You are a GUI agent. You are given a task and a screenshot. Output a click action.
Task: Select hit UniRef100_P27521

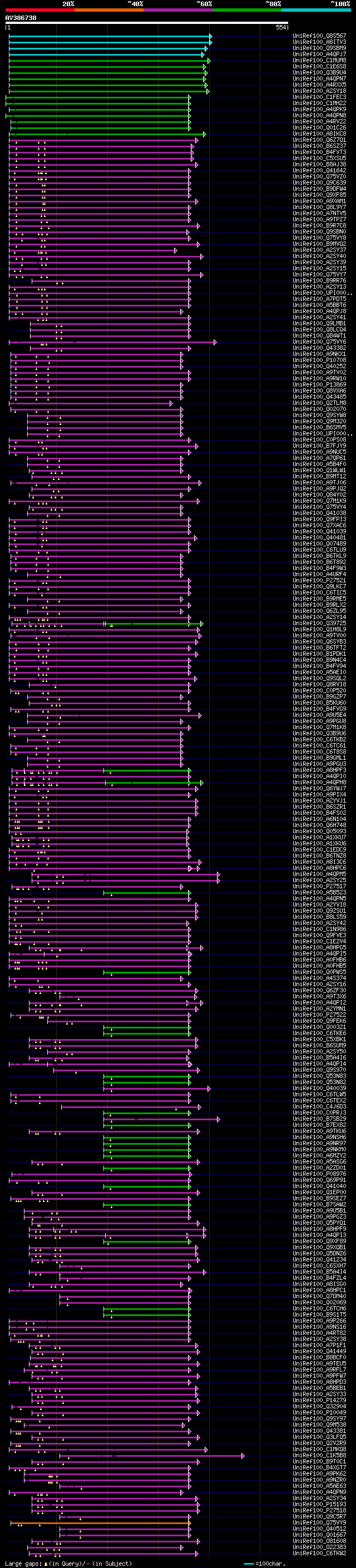click(x=319, y=581)
